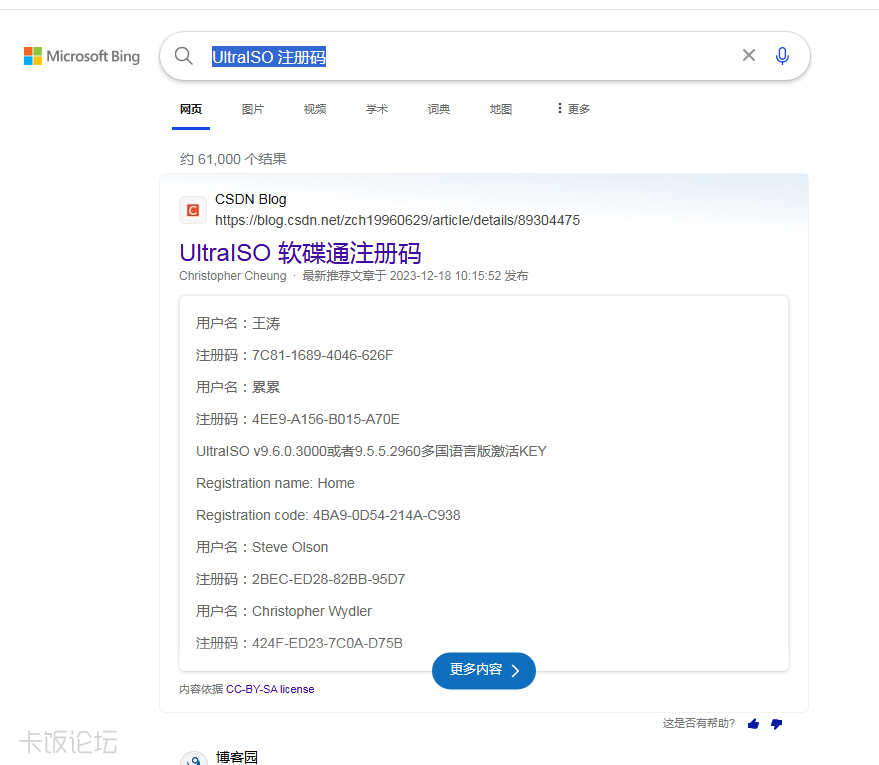Image resolution: width=879 pixels, height=765 pixels.
Task: Select the 词典 tab
Action: [x=439, y=109]
